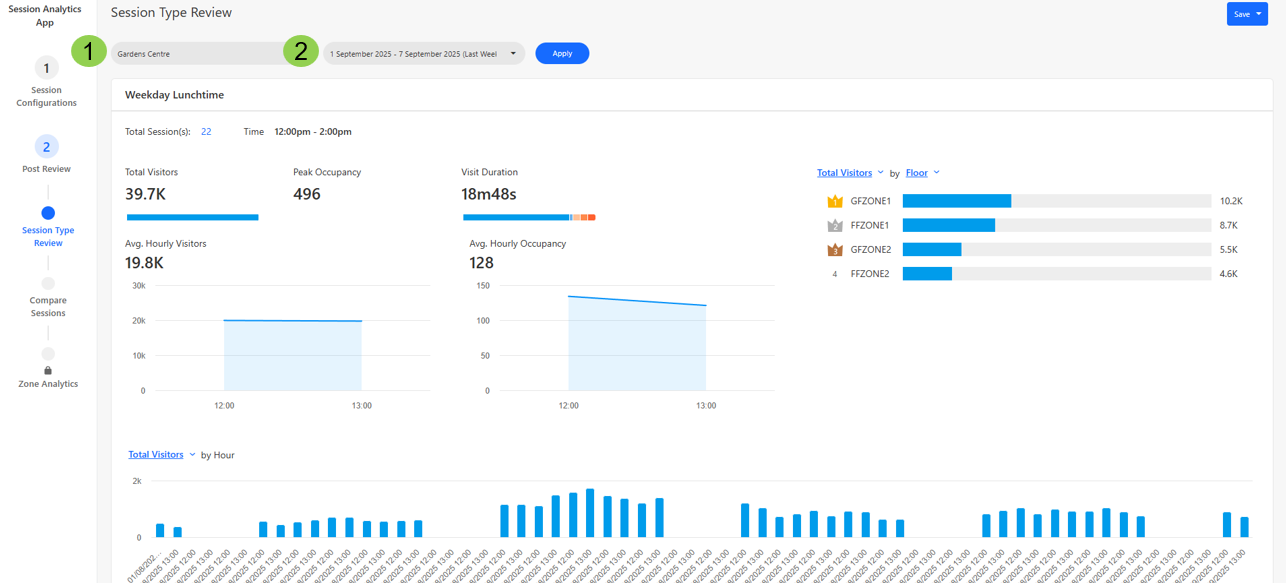1286x583 pixels.
Task: Go to Compare Sessions step
Action: coord(48,306)
